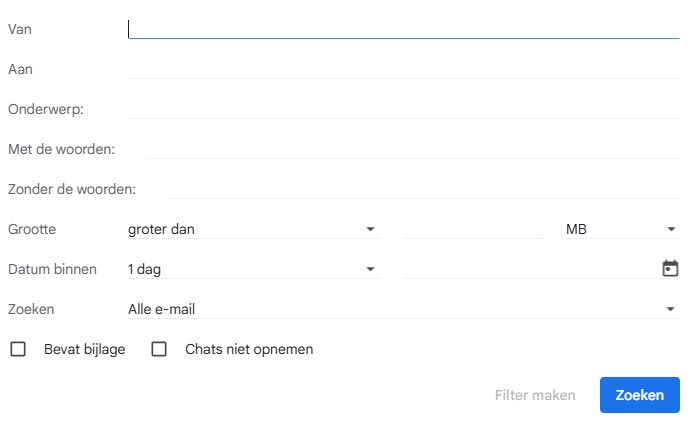Click the arrow beside the MB unit

tap(671, 229)
